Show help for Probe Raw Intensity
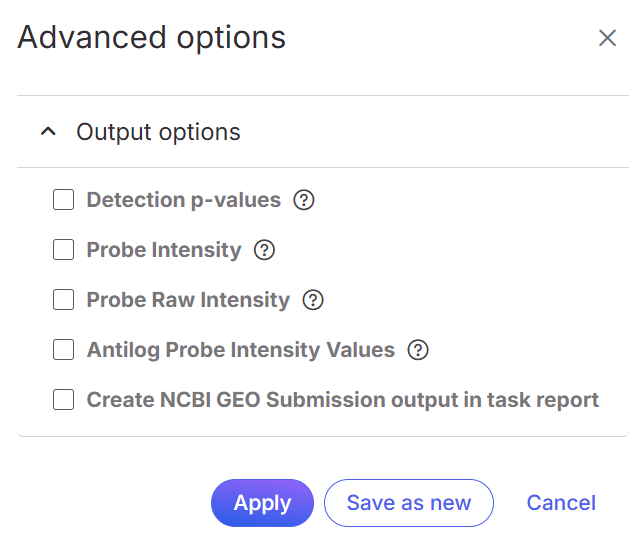The height and width of the screenshot is (538, 644). (x=313, y=300)
